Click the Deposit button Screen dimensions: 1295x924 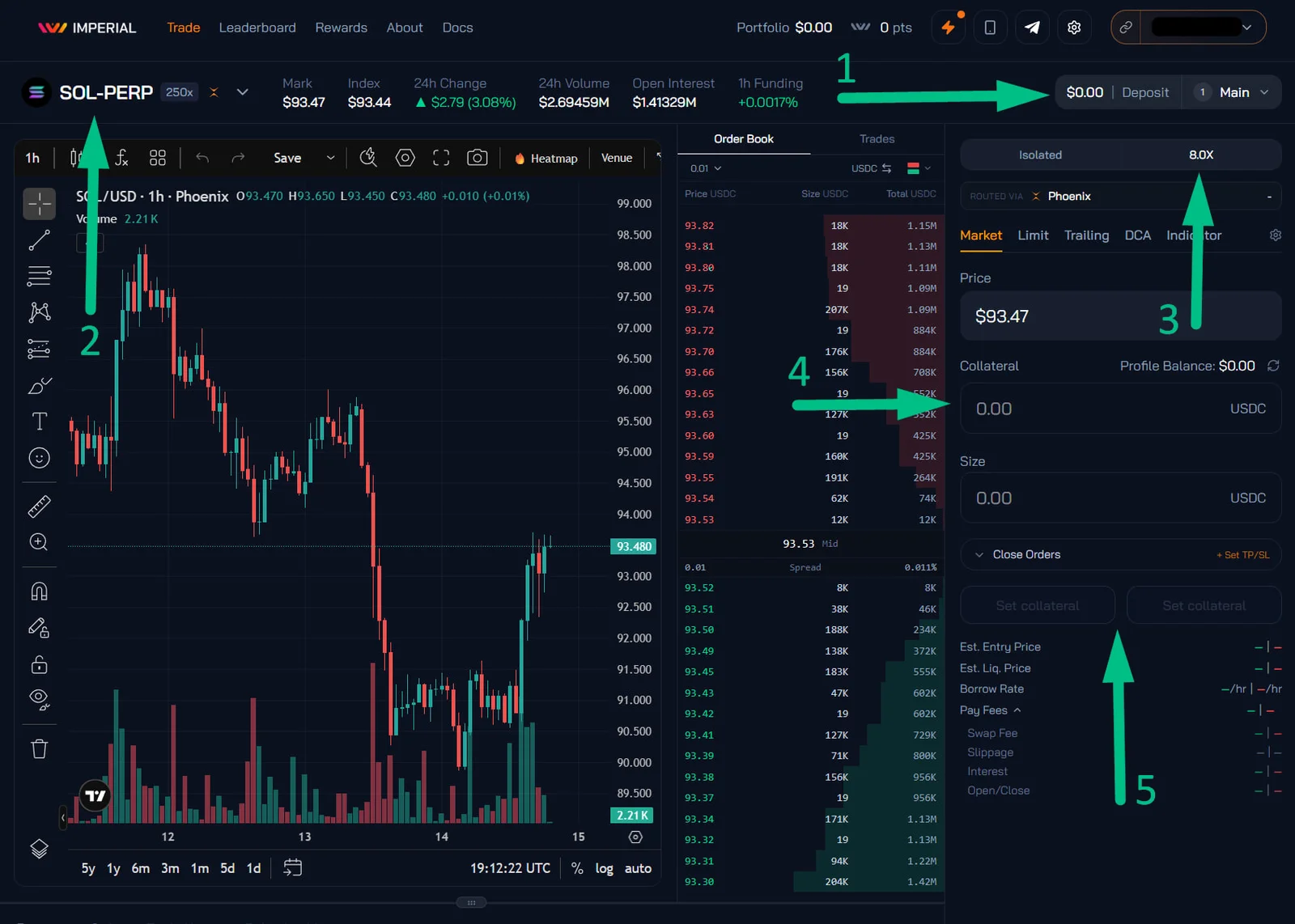(x=1145, y=92)
